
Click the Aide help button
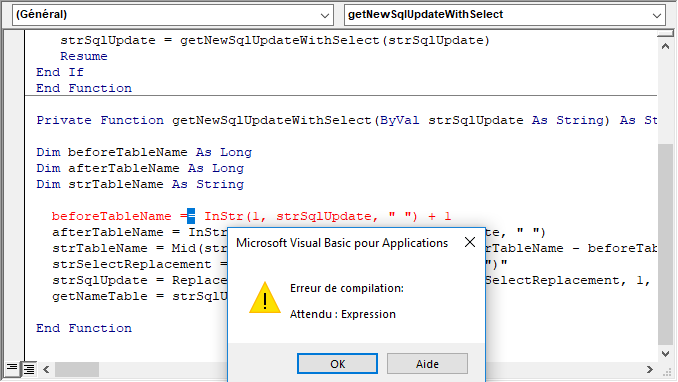click(427, 364)
